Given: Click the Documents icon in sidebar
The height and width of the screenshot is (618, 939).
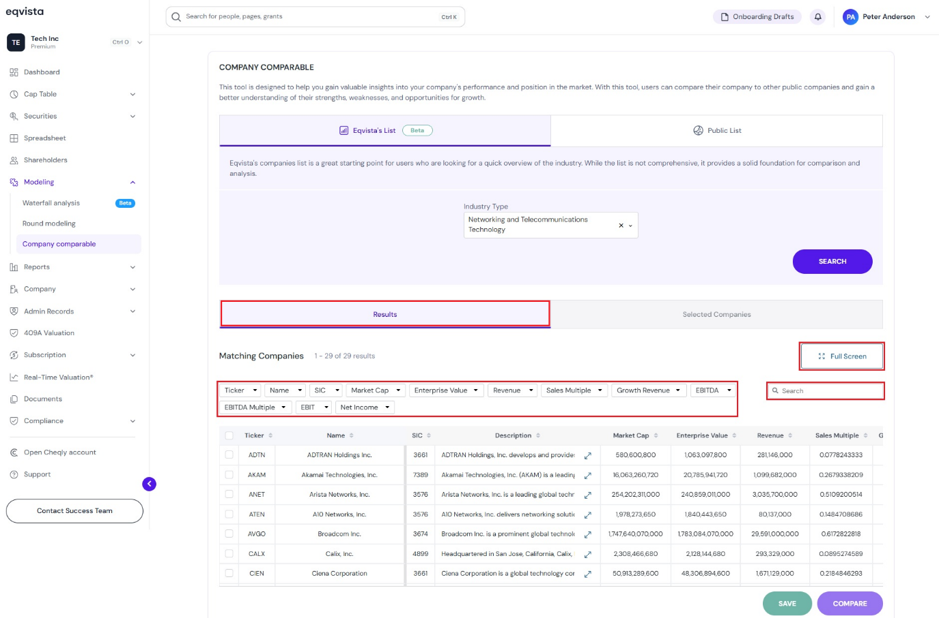Looking at the screenshot, I should coord(14,399).
